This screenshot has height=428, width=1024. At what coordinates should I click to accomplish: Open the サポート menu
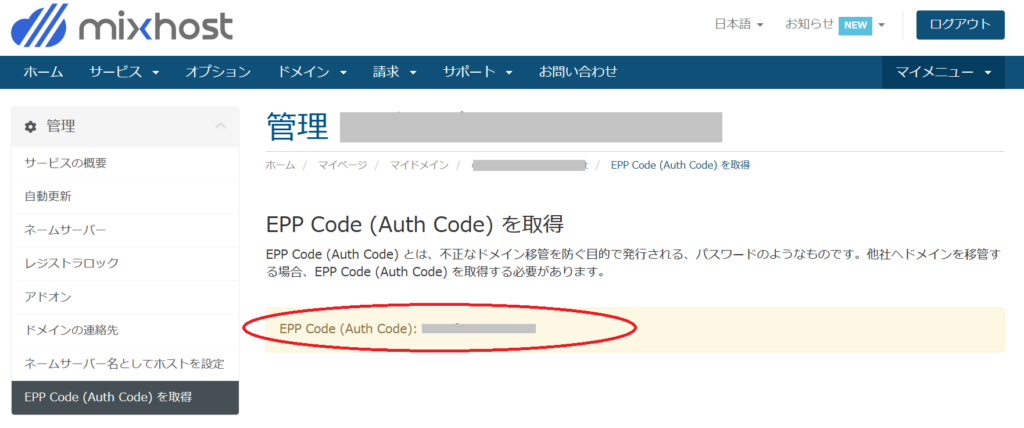(x=477, y=72)
